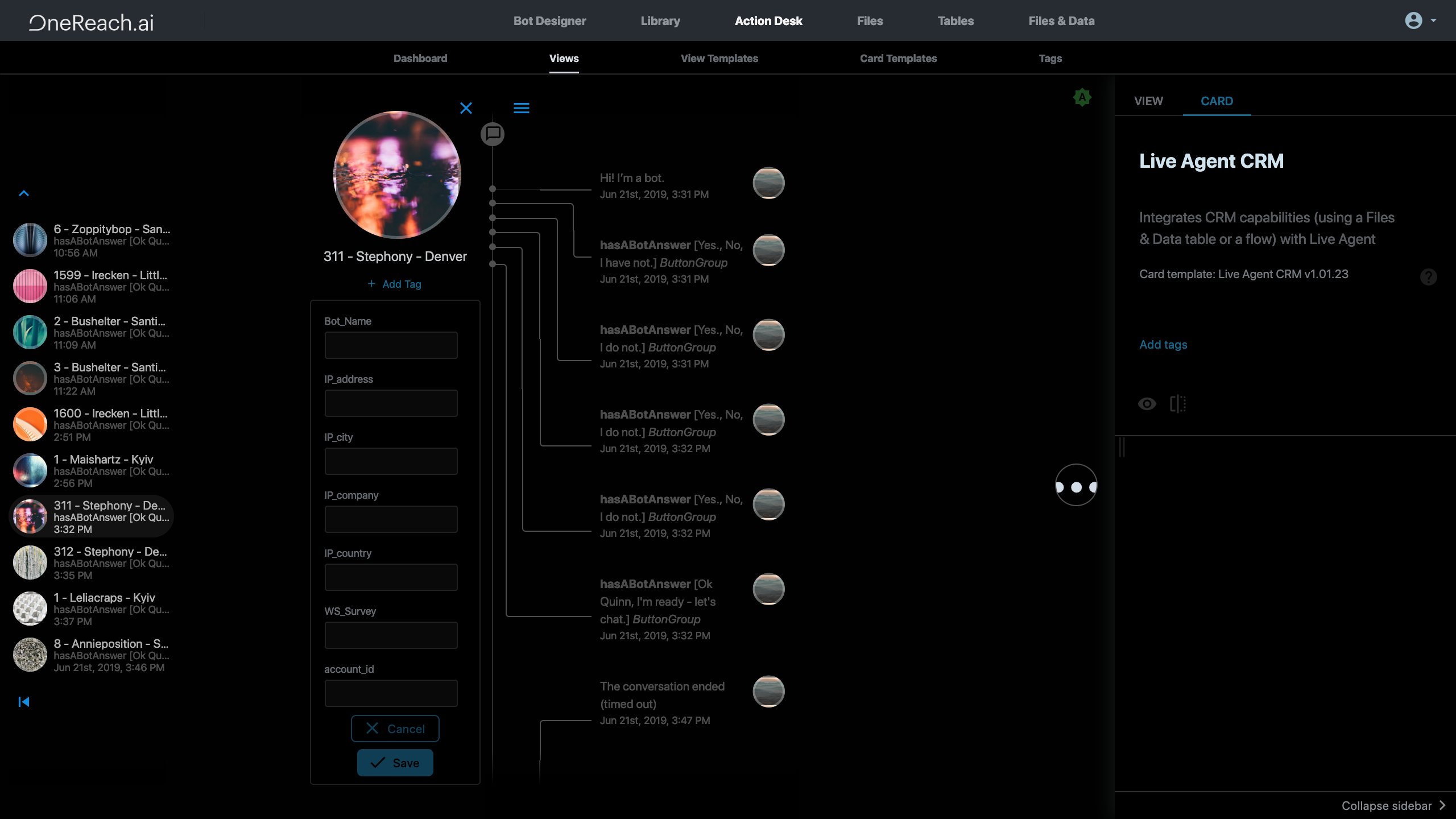Open the Dashboard tab
The image size is (1456, 819).
[x=420, y=58]
